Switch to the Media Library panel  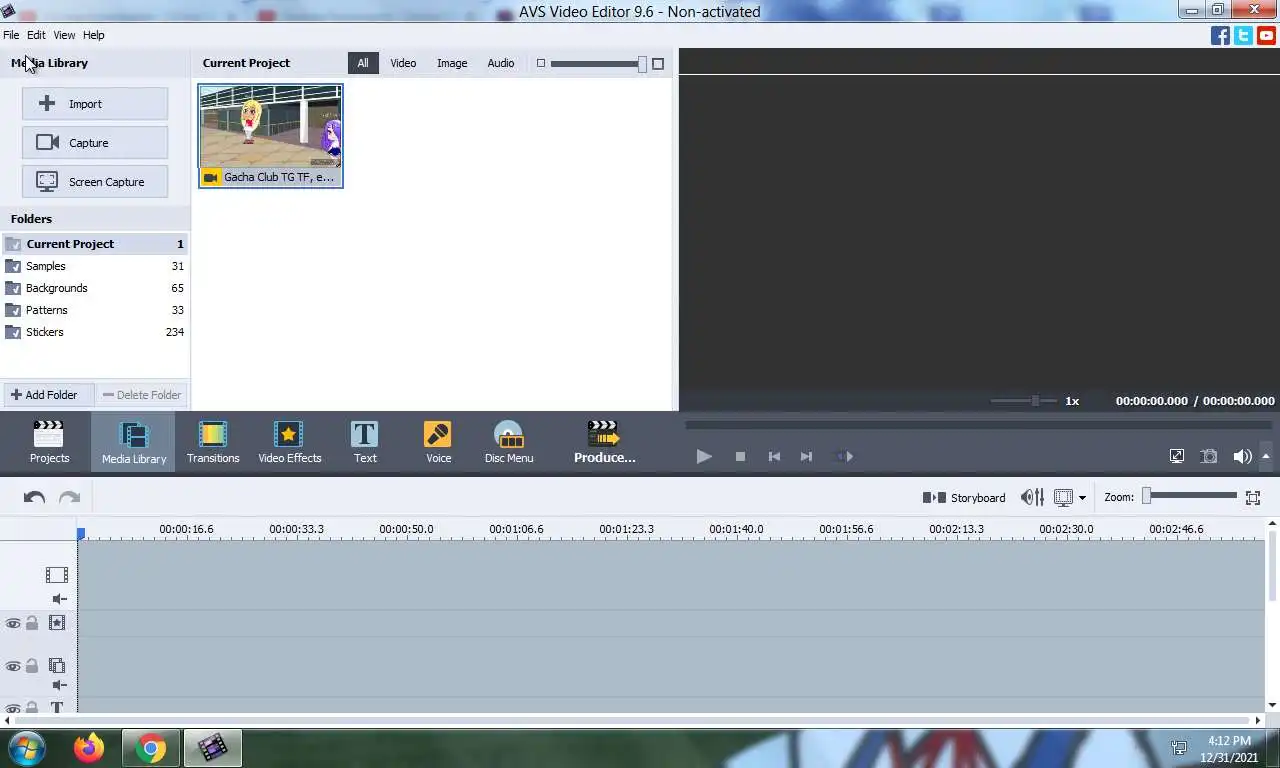click(133, 442)
